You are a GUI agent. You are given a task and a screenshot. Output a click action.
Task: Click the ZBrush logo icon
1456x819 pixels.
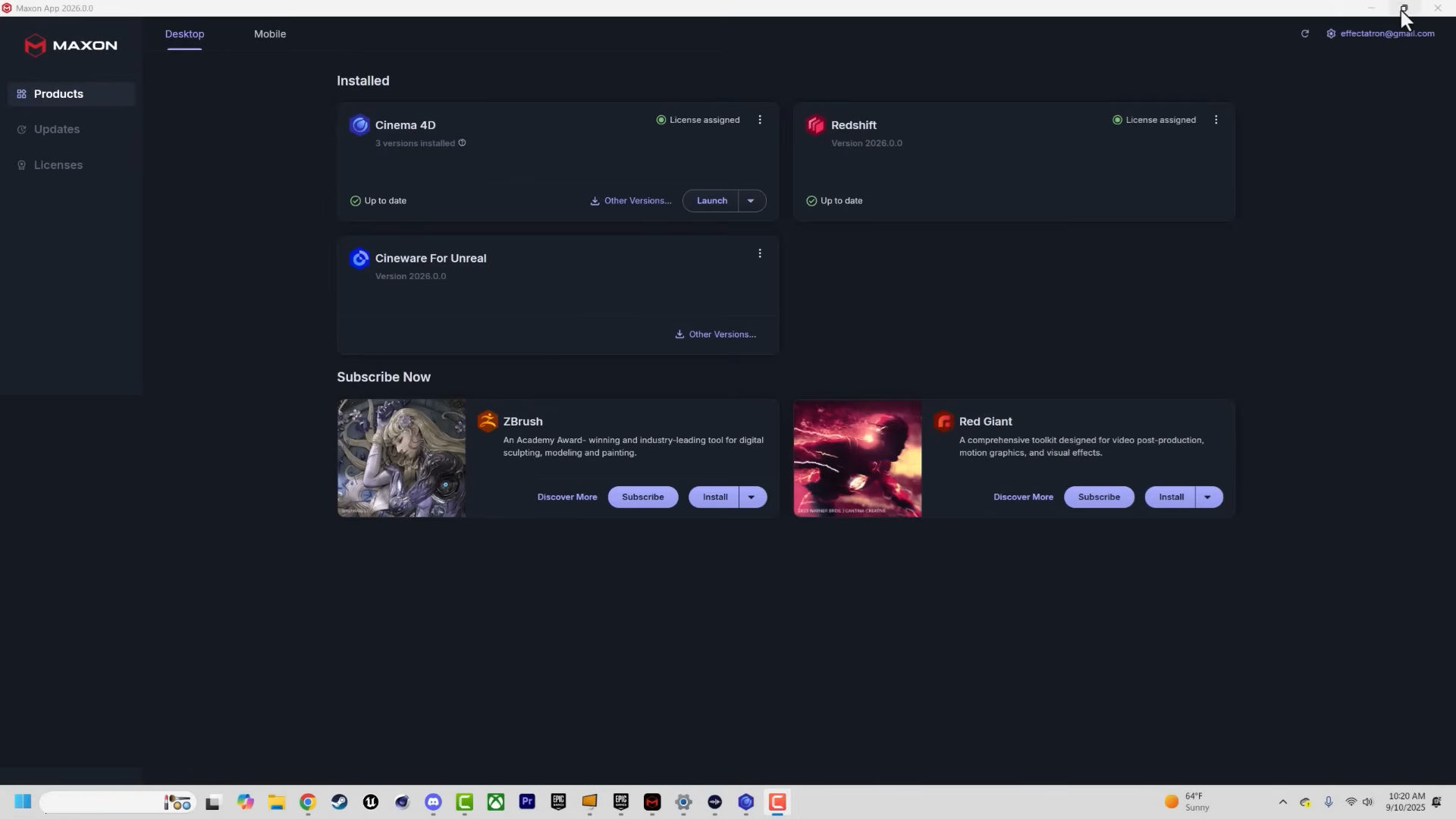pos(488,422)
